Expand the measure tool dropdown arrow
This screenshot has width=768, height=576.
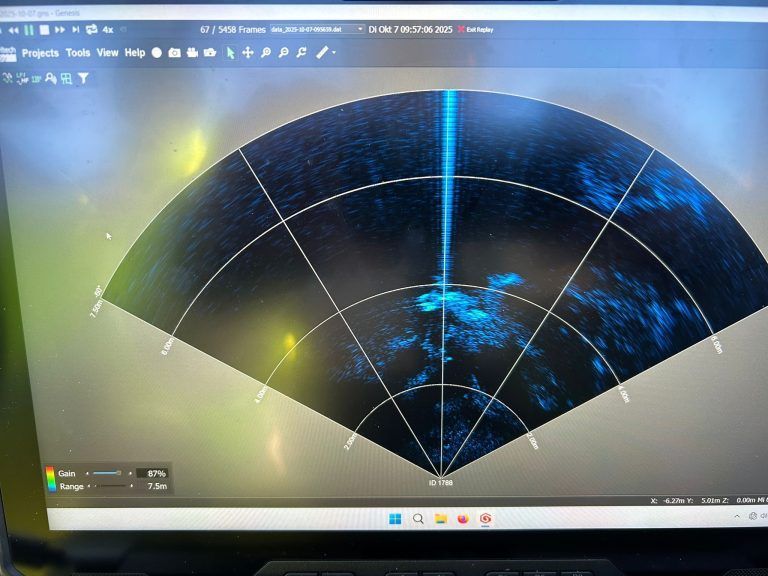pyautogui.click(x=333, y=52)
